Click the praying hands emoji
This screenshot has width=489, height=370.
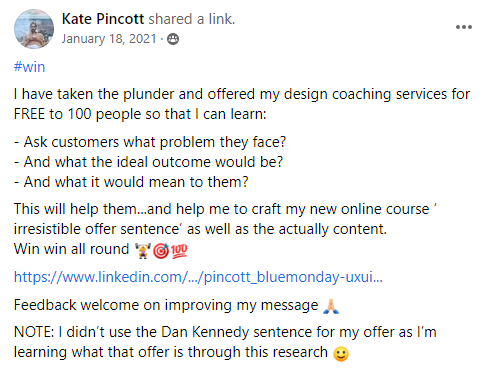coord(331,306)
